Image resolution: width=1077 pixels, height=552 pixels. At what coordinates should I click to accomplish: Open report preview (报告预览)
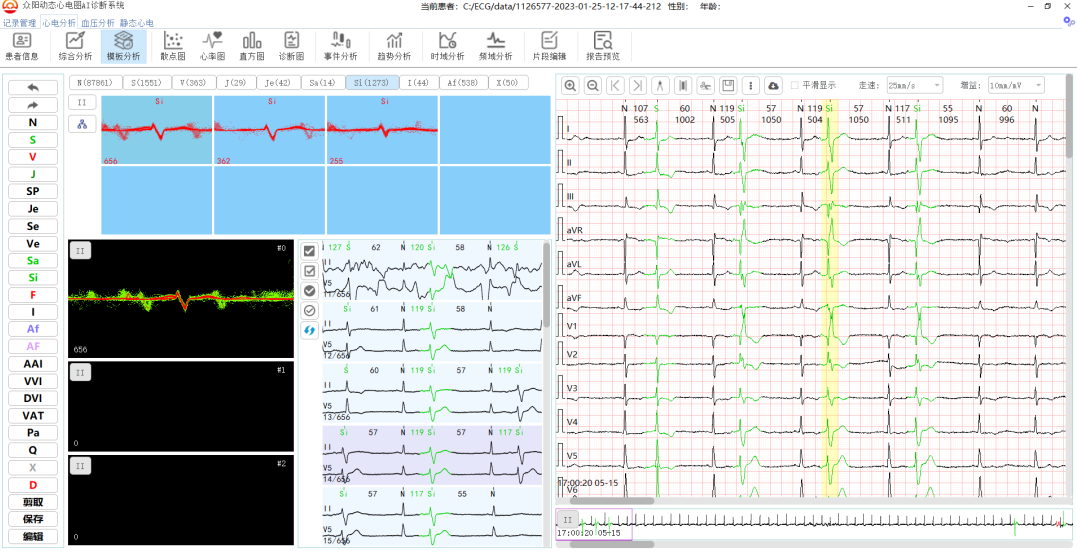click(602, 46)
